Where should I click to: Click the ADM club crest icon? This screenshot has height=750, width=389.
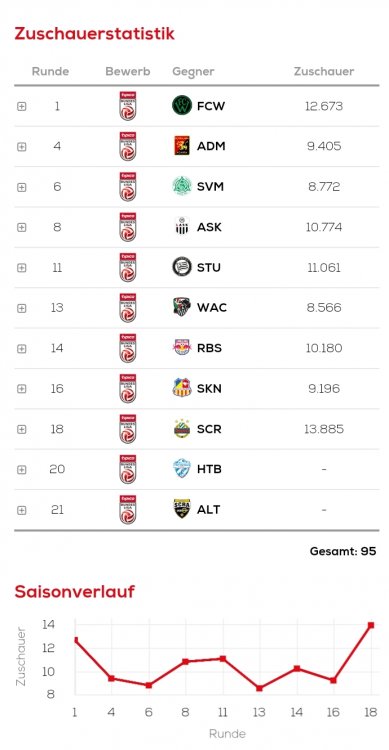[x=182, y=146]
